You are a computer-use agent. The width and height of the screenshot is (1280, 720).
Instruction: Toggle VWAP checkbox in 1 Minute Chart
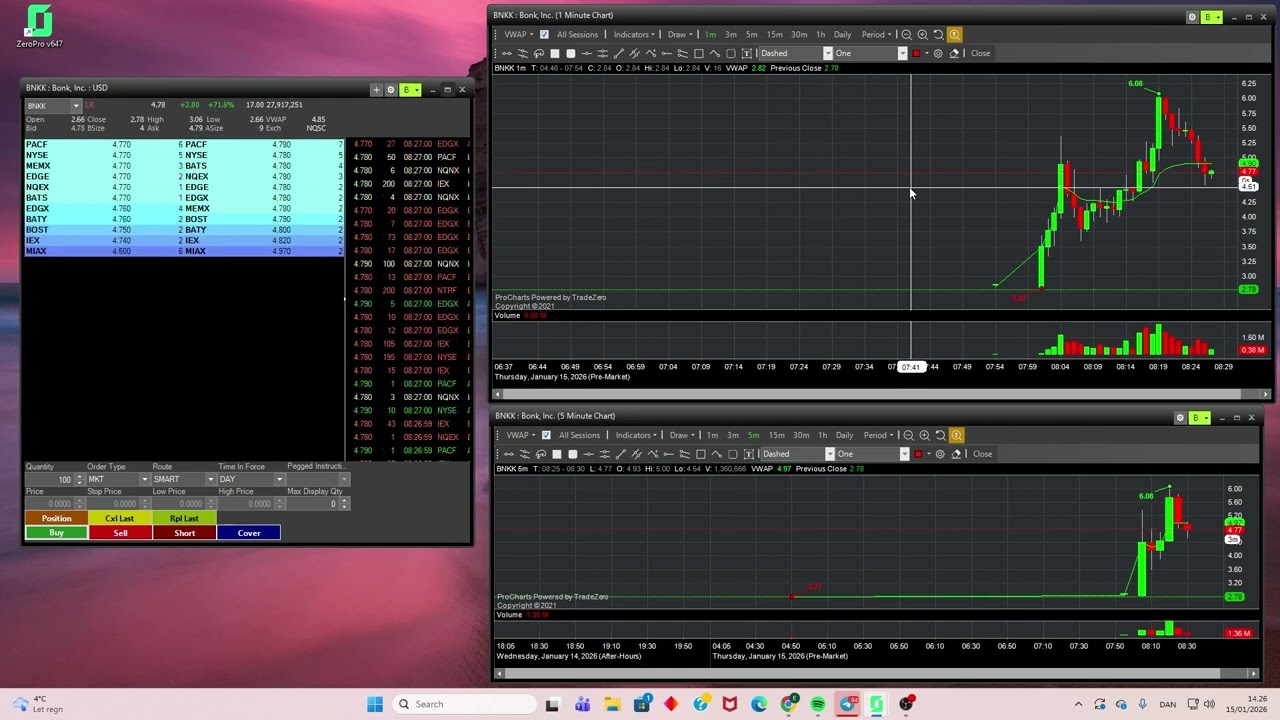pos(544,35)
